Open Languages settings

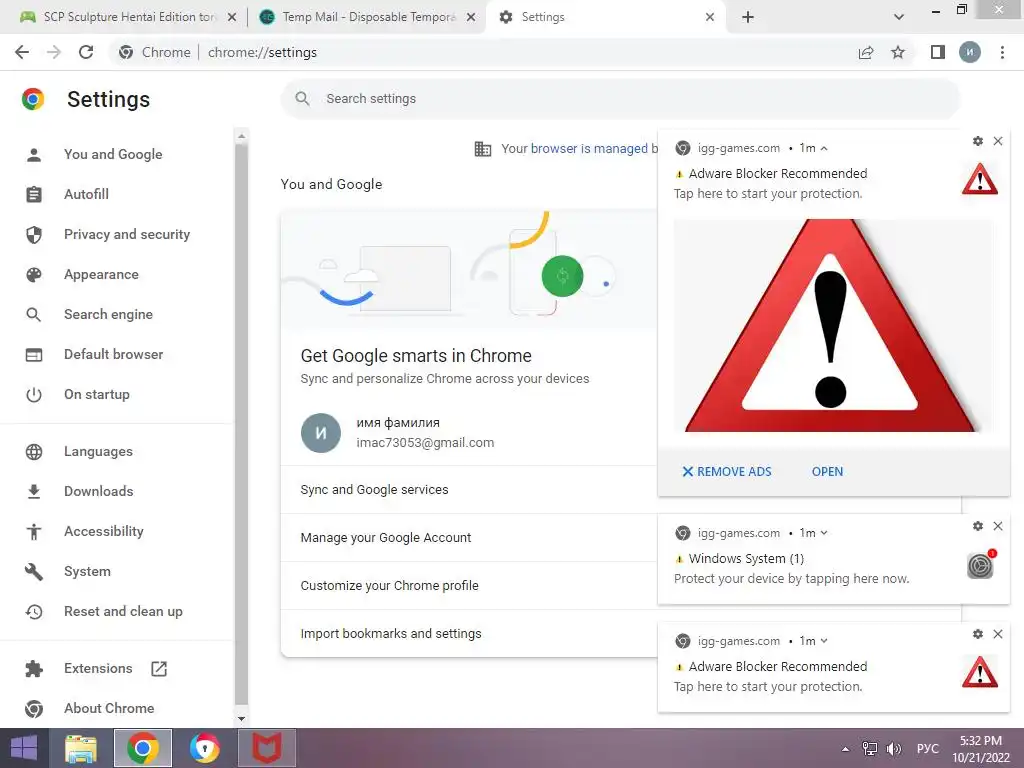[x=98, y=451]
